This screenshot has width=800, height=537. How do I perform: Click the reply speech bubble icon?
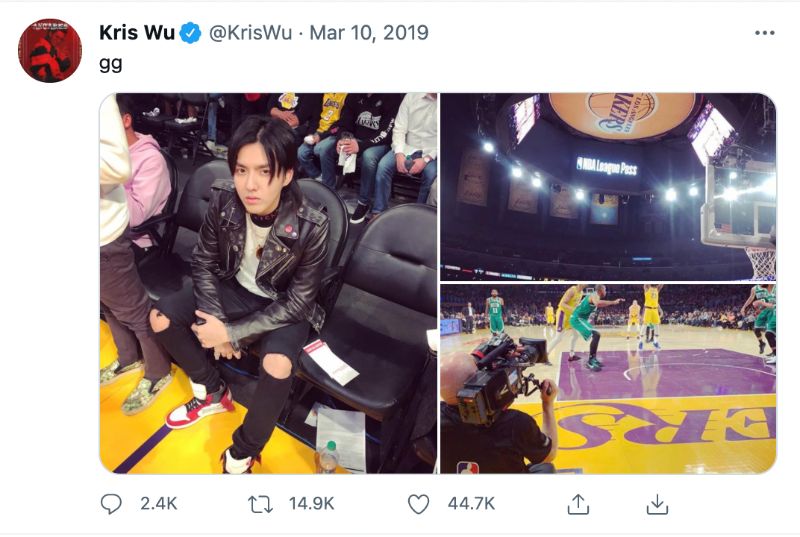tap(111, 504)
